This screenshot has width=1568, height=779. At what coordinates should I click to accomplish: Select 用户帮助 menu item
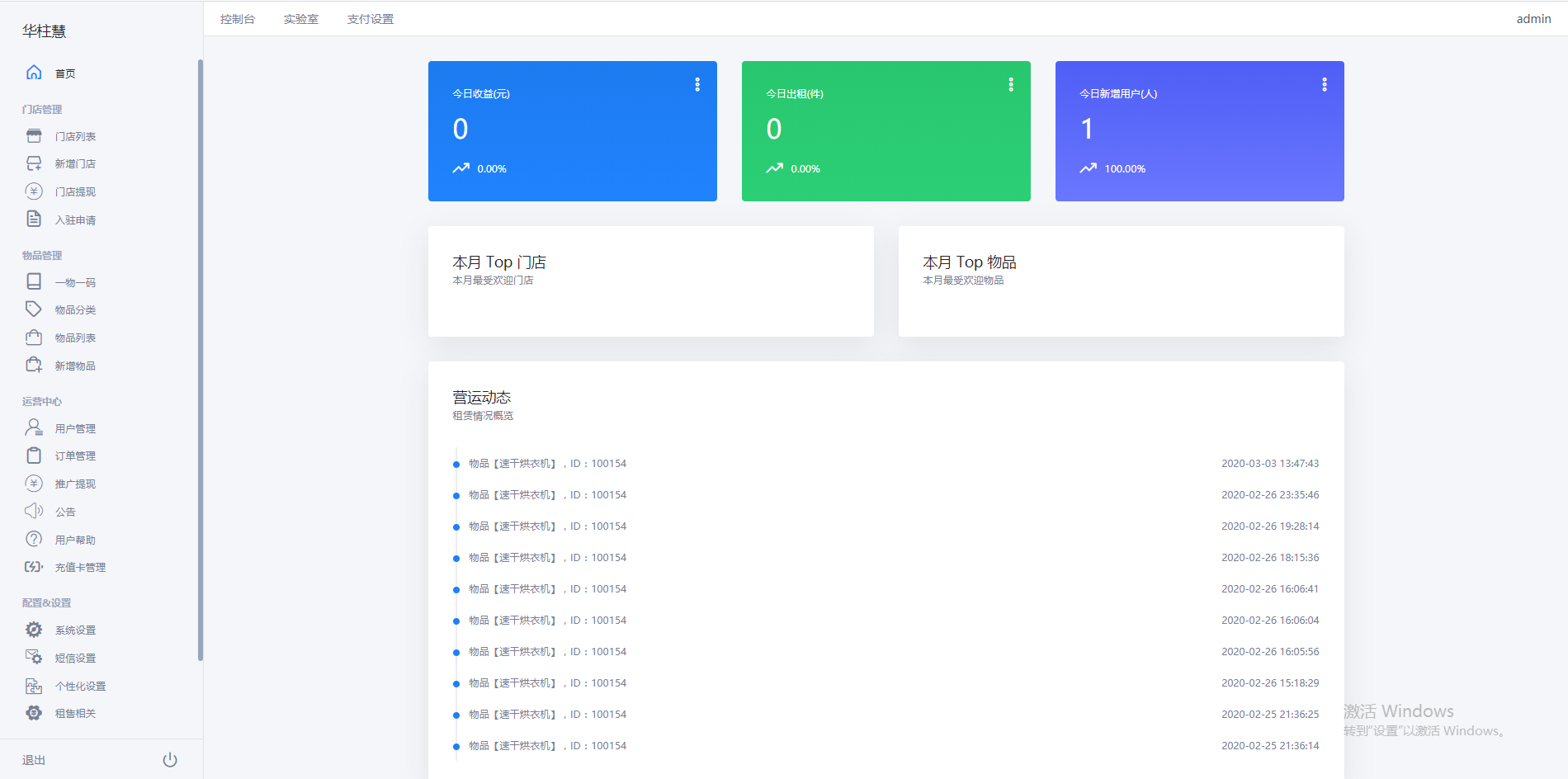pos(75,541)
